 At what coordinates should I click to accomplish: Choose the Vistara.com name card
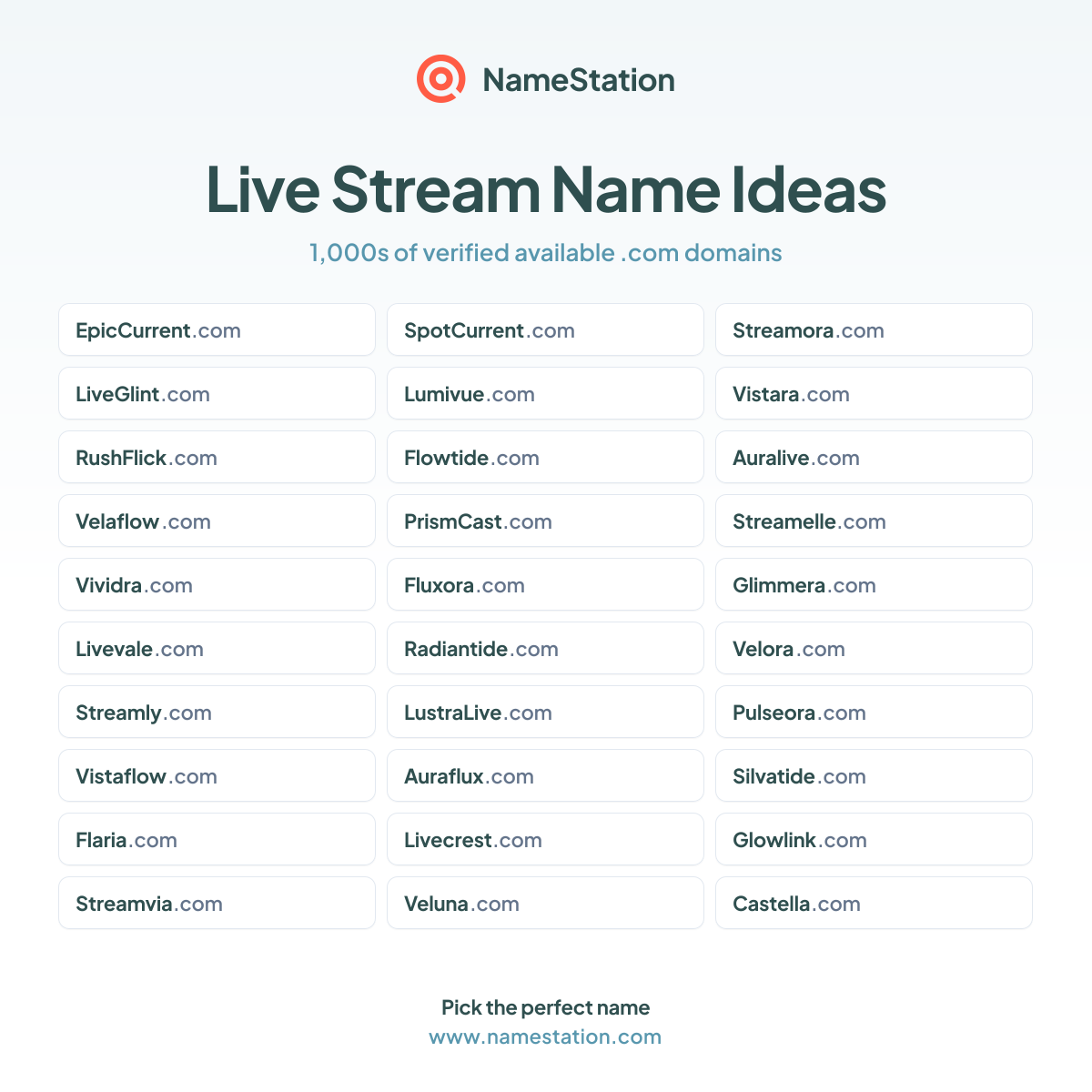[x=874, y=393]
